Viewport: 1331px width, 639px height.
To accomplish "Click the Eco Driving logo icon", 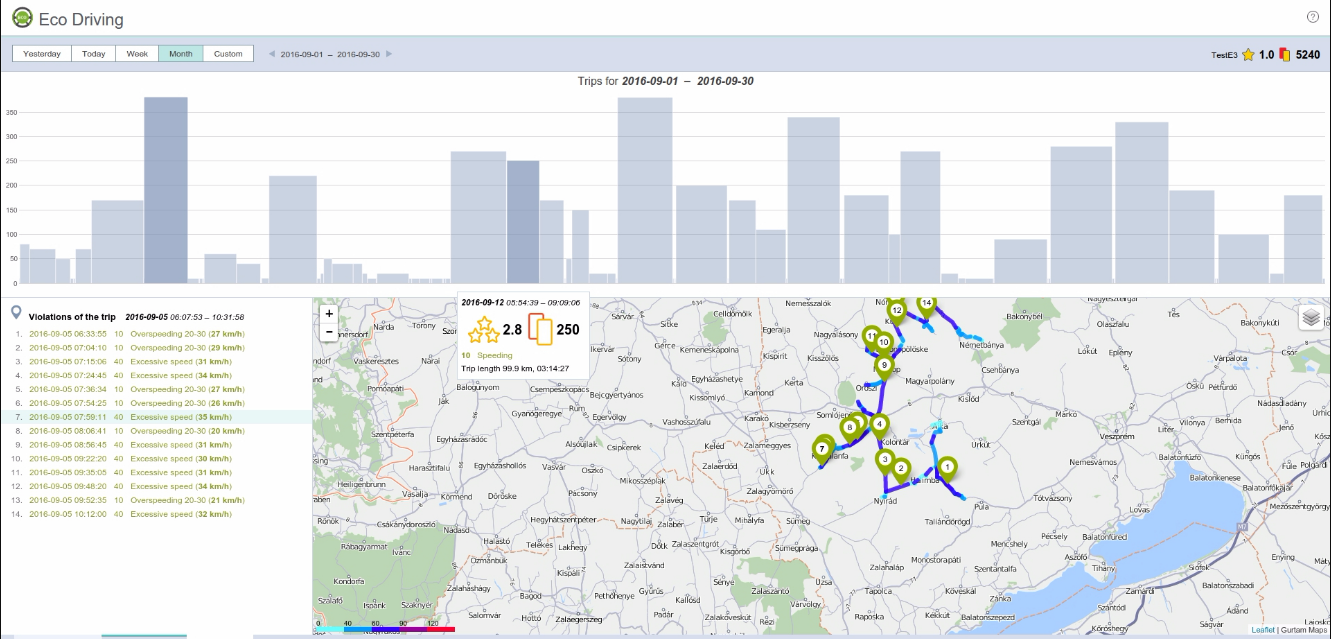I will tap(22, 17).
